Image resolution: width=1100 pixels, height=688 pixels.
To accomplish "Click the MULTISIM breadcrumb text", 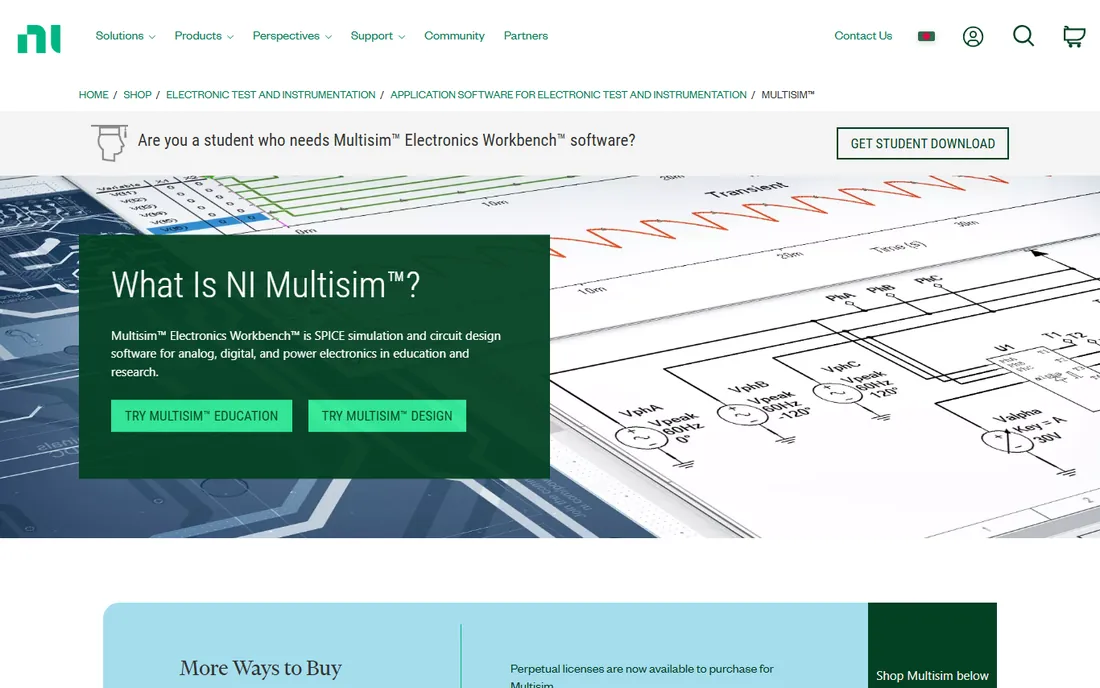I will (x=788, y=95).
